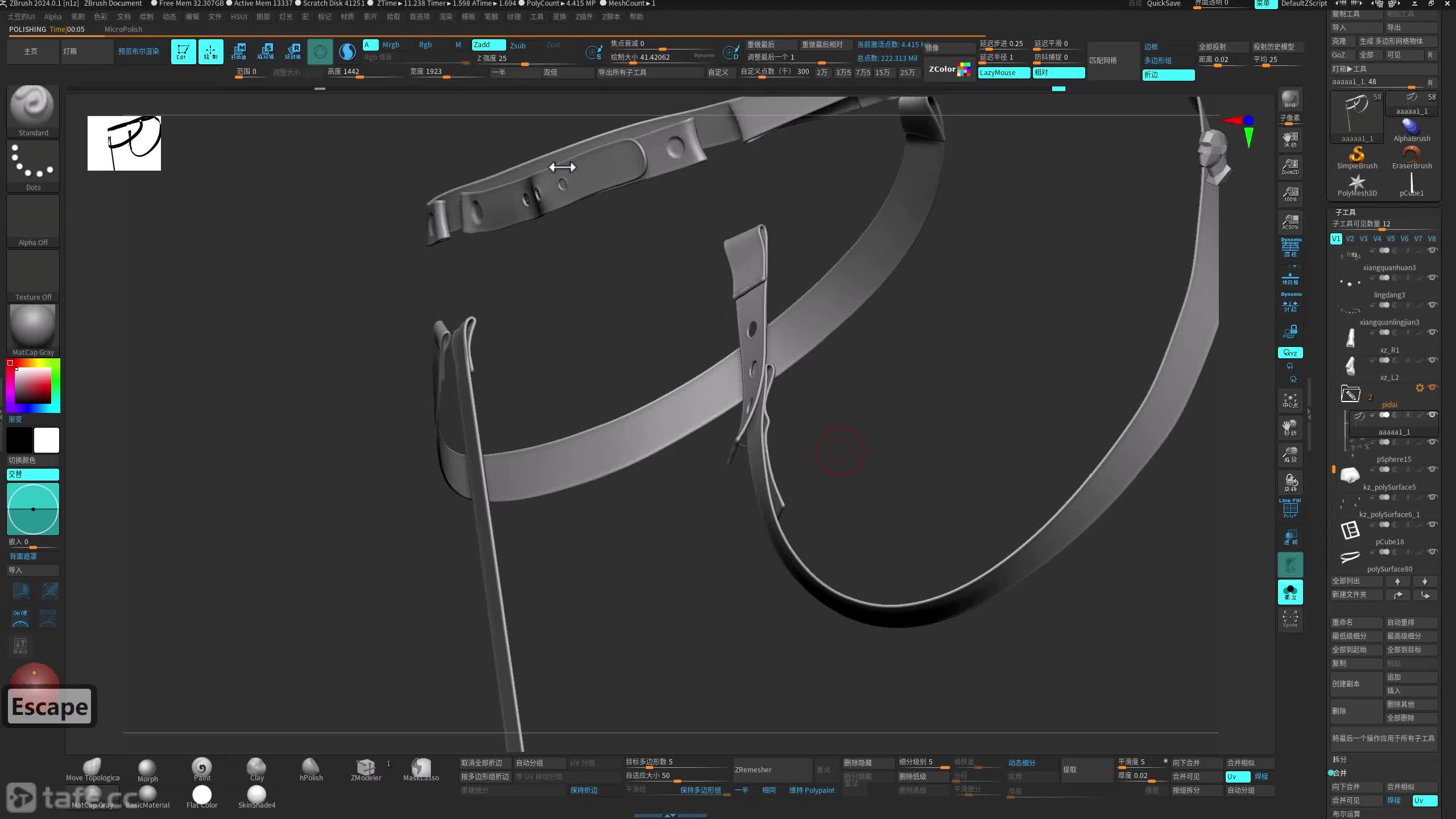
Task: Select the SimpleBrush tool
Action: (x=1357, y=158)
